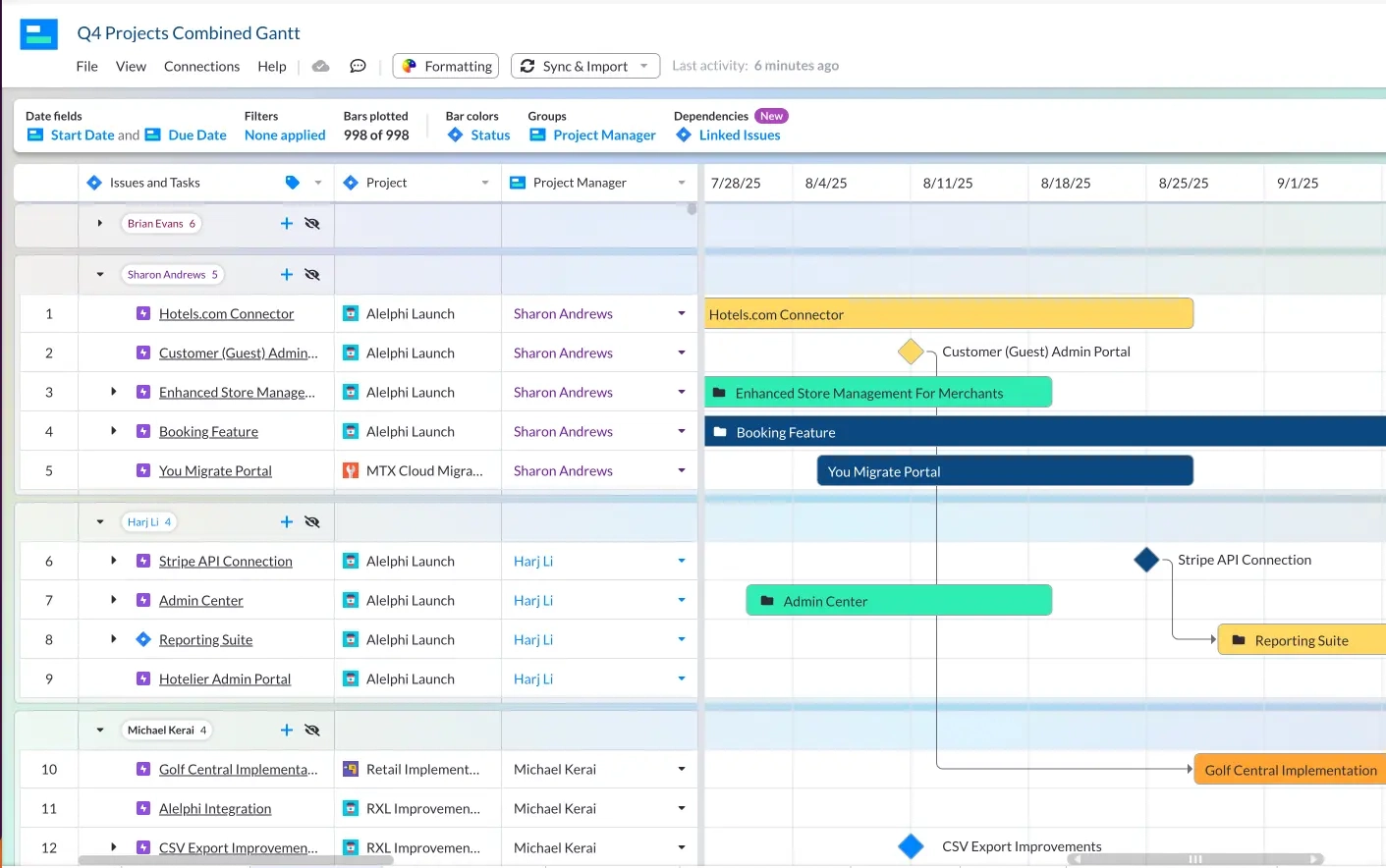Expand the Booking Feature subtasks
This screenshot has height=868, width=1386.
pos(114,431)
